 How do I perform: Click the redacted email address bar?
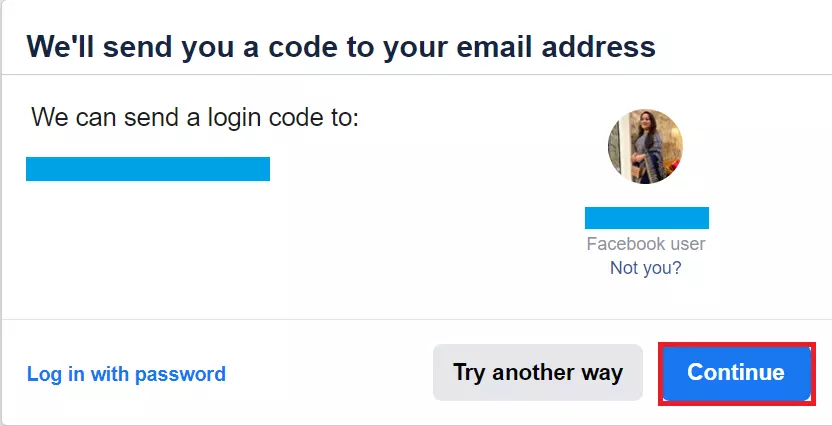pyautogui.click(x=148, y=169)
